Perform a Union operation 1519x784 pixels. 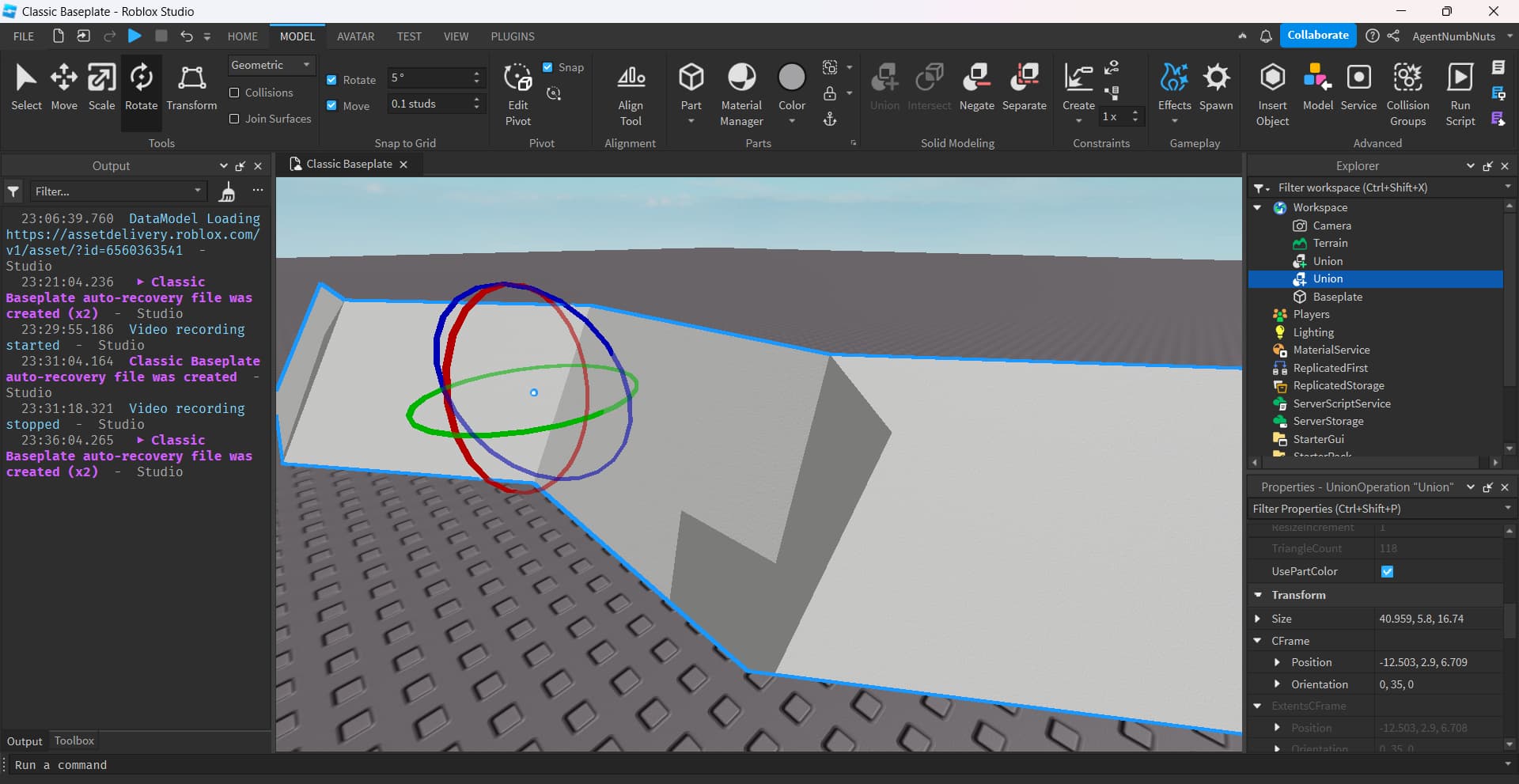884,87
